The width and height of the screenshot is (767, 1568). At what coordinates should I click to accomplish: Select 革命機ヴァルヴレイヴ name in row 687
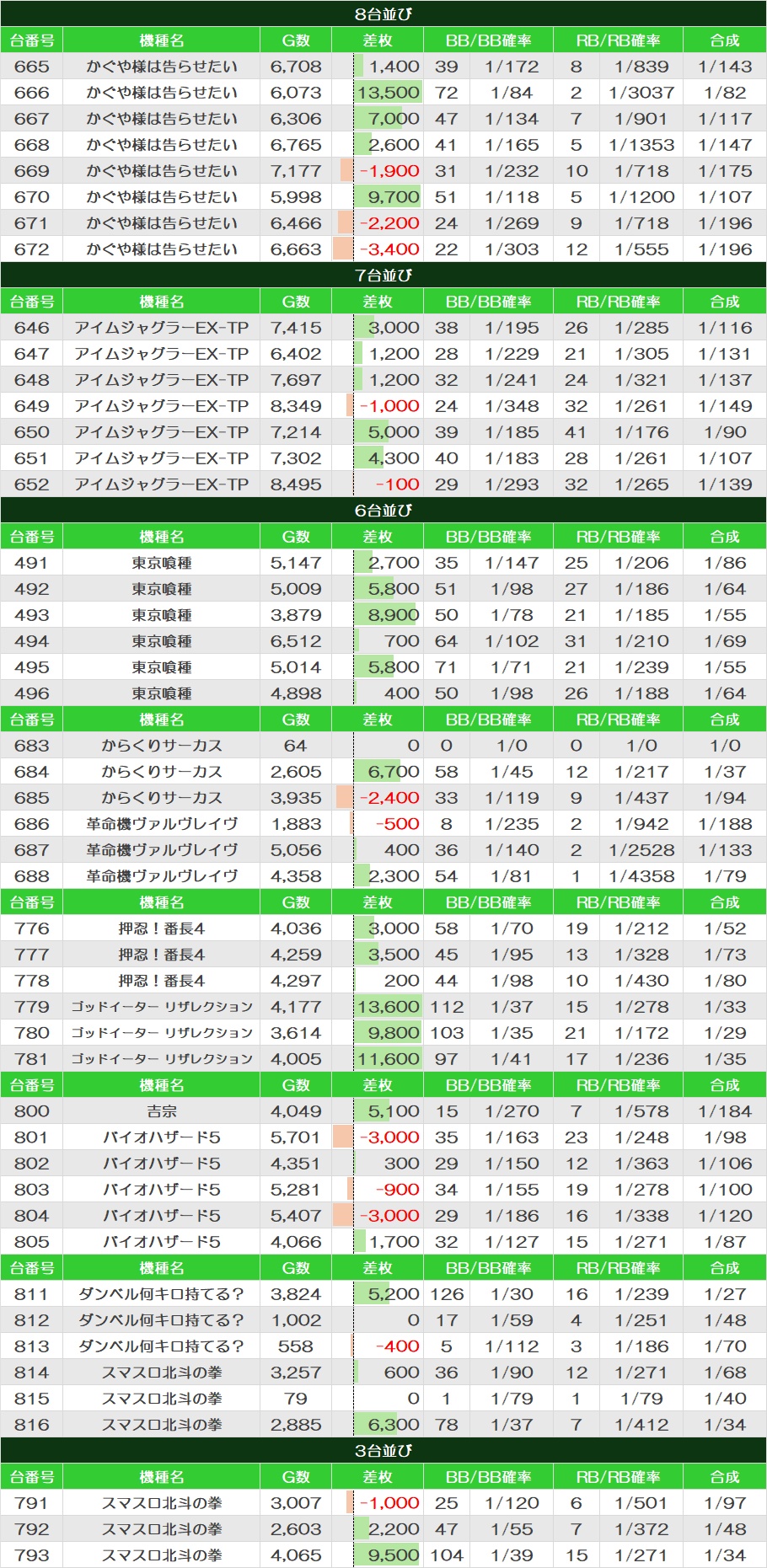162,850
